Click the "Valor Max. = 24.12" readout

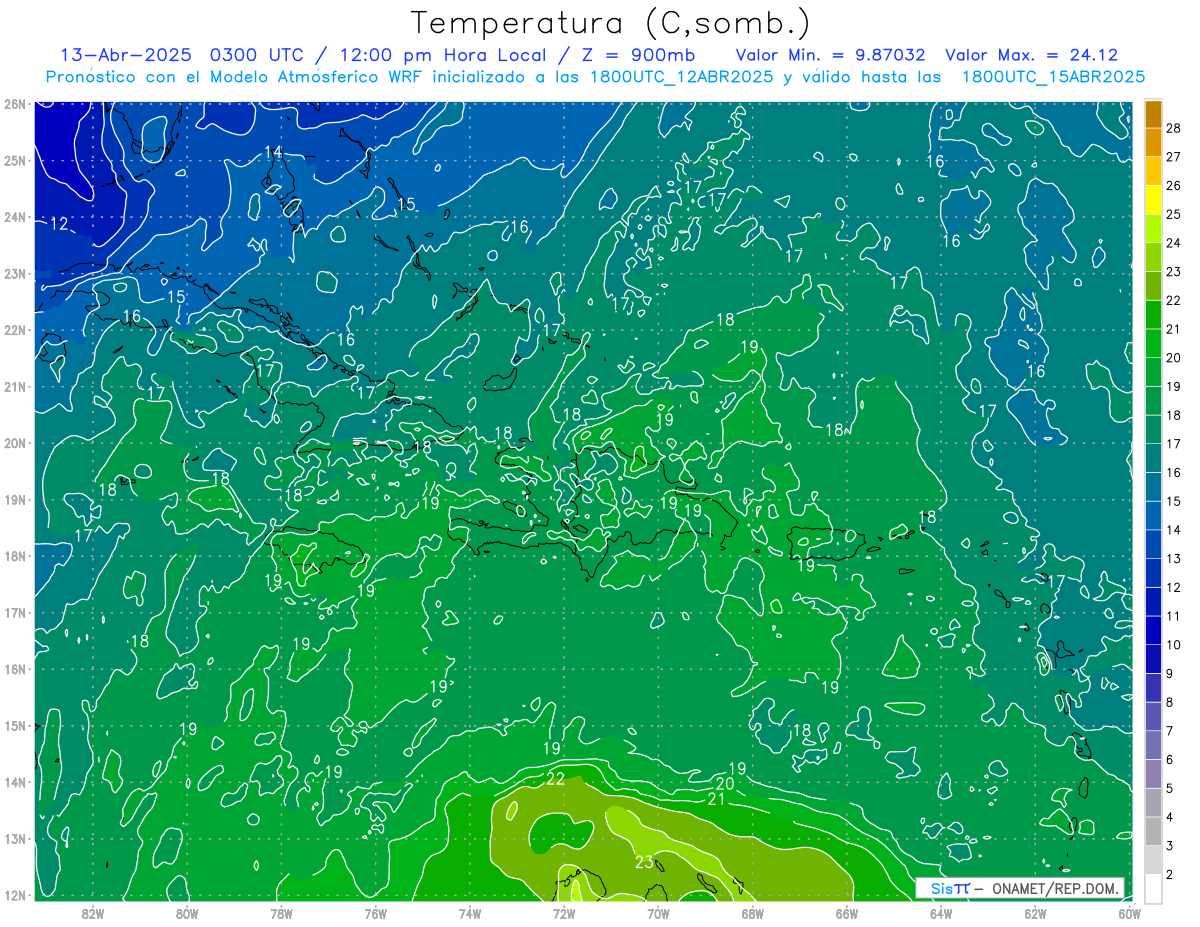point(1031,55)
